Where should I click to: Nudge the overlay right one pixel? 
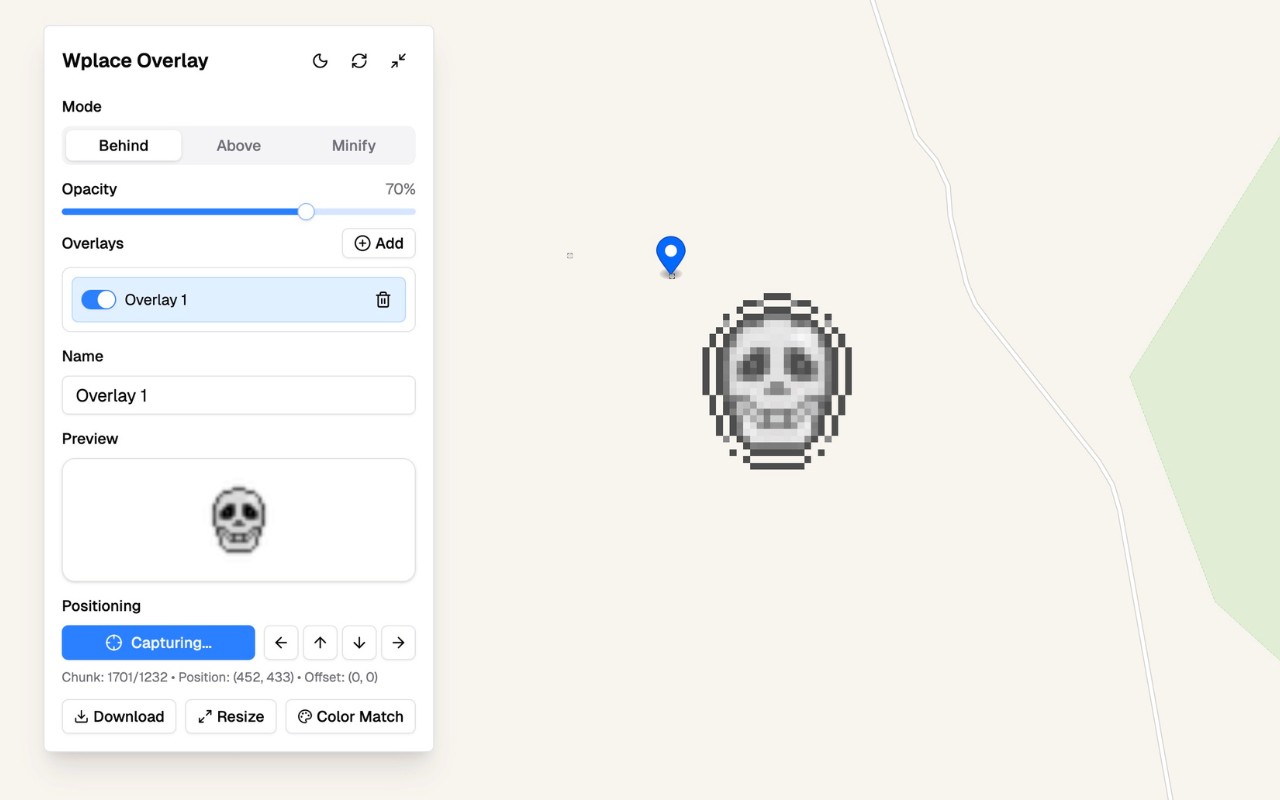coord(398,642)
